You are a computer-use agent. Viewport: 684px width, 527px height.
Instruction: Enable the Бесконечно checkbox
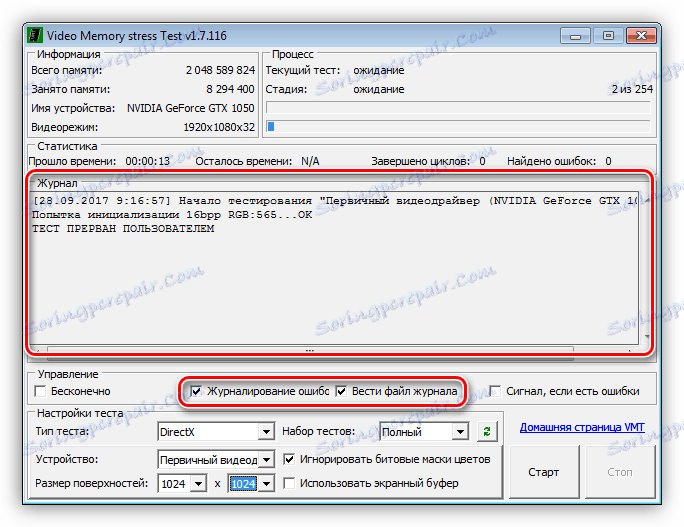coord(40,391)
